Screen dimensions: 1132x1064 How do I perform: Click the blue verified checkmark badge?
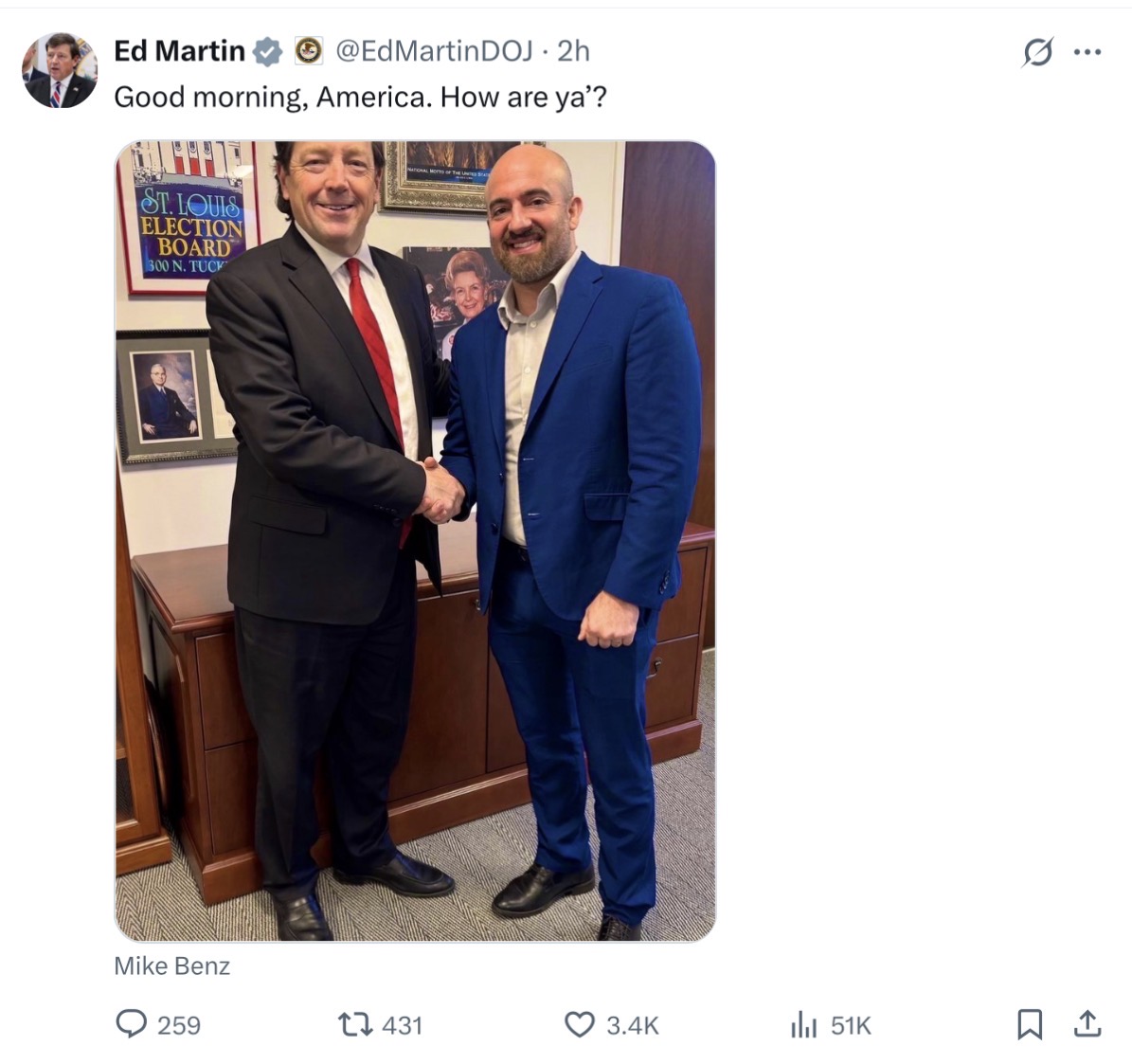click(269, 51)
